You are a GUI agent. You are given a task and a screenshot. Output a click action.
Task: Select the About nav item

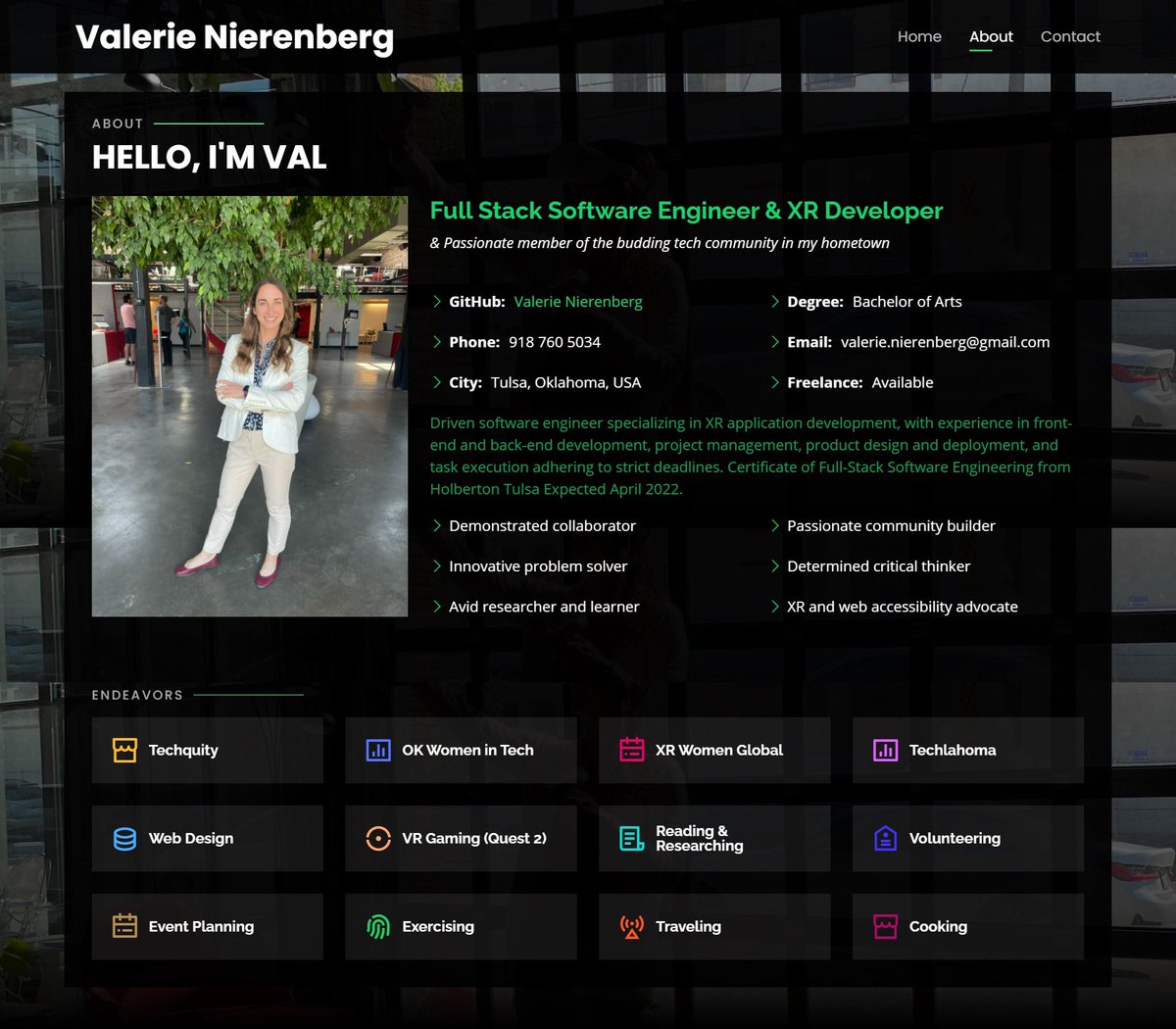[991, 36]
